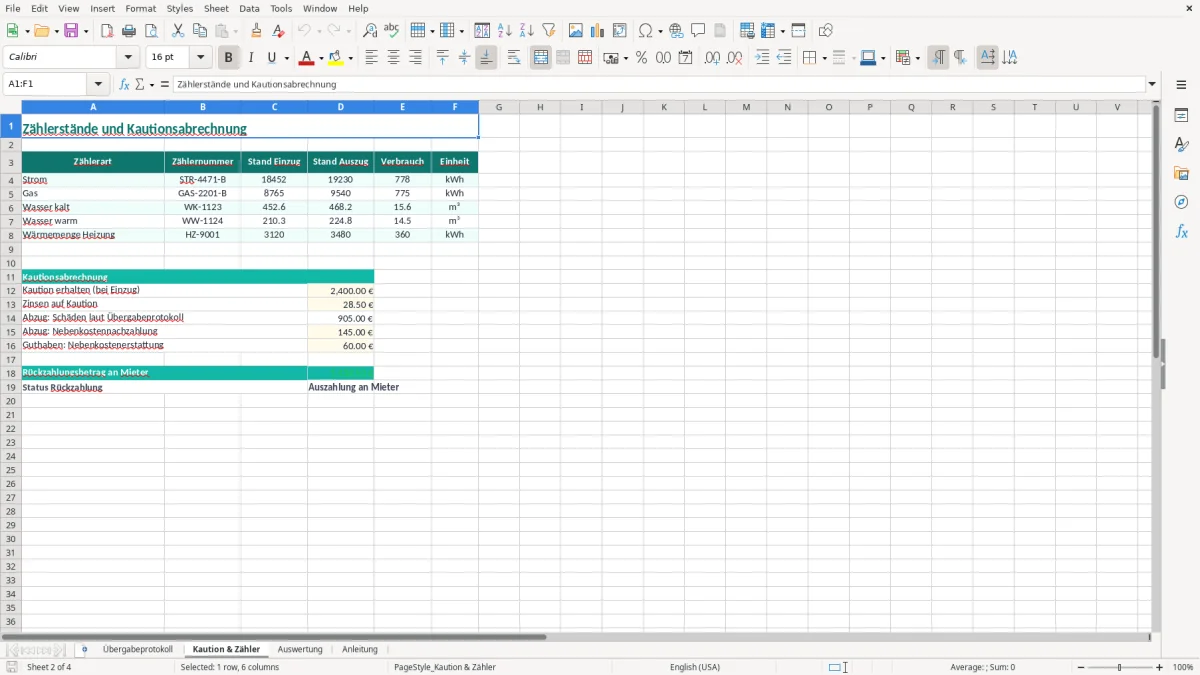
Task: Toggle Merge and Center Cells
Action: [541, 58]
